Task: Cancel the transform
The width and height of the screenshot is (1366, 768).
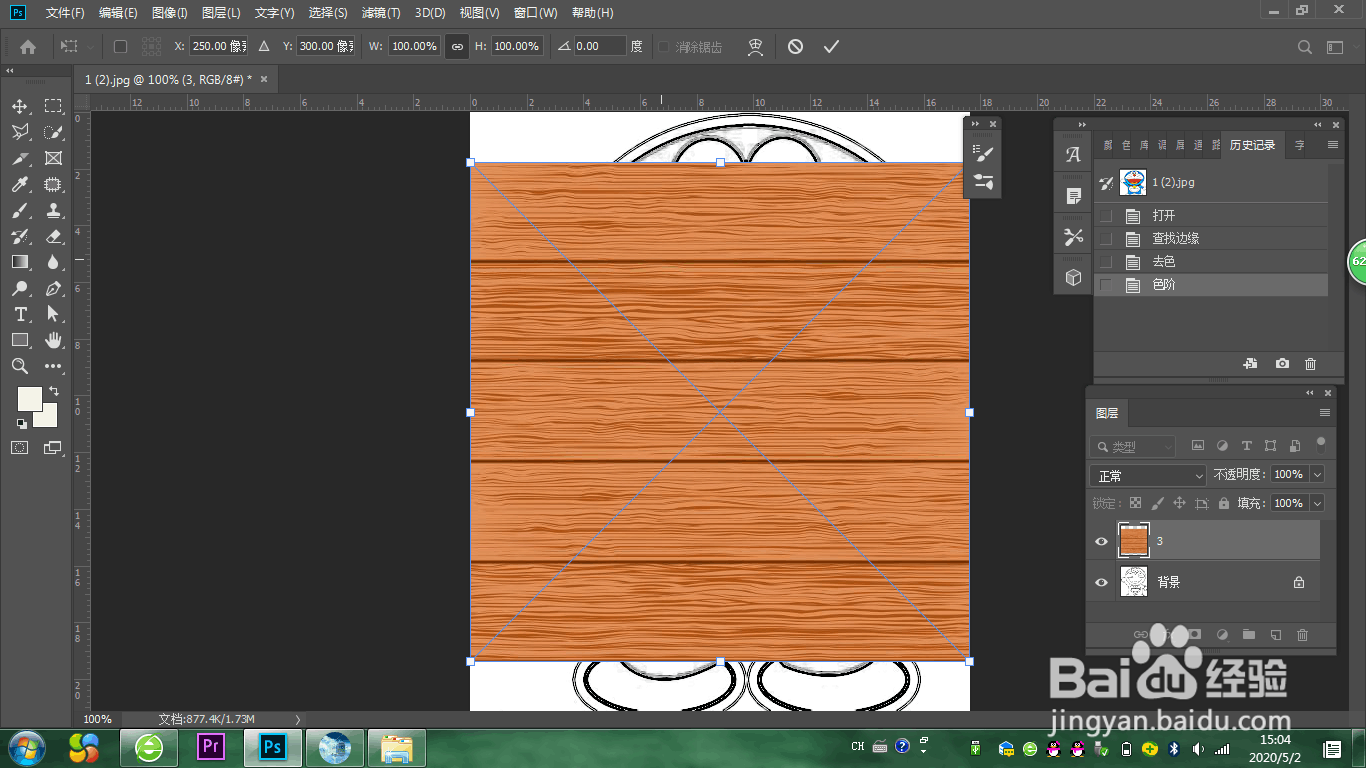Action: coord(795,46)
